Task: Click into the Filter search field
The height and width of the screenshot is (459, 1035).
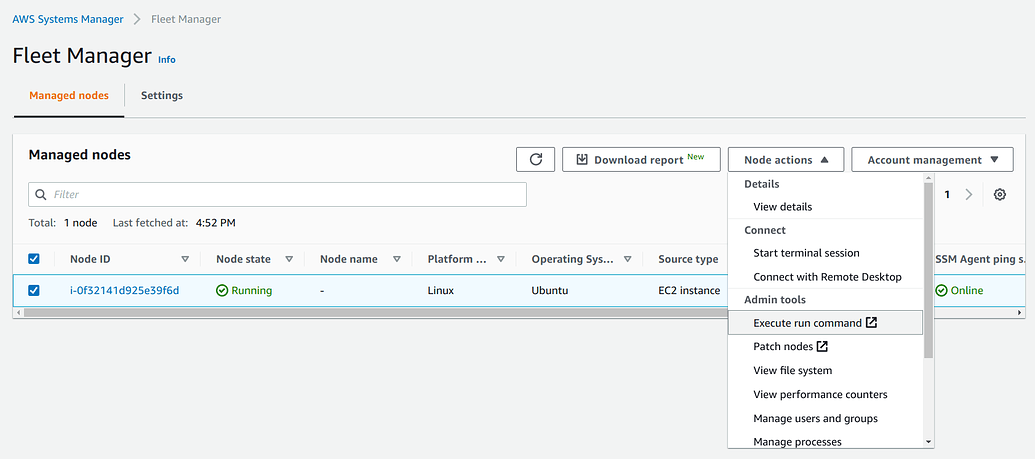Action: pos(277,195)
